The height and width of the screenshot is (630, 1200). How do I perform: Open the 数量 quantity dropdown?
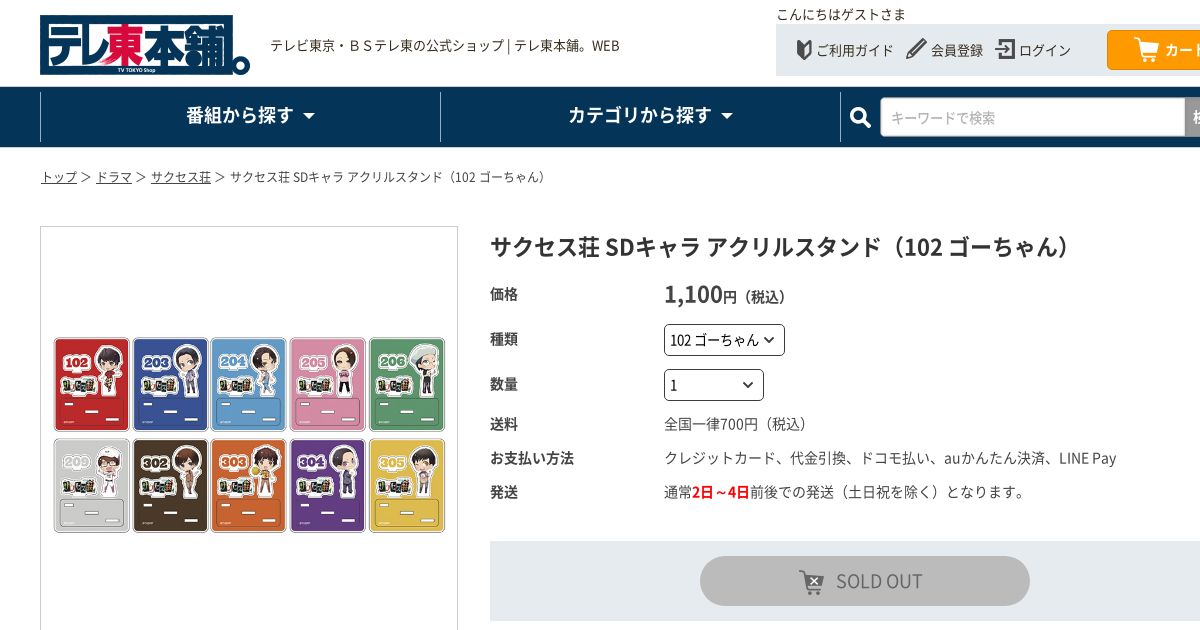pos(713,385)
